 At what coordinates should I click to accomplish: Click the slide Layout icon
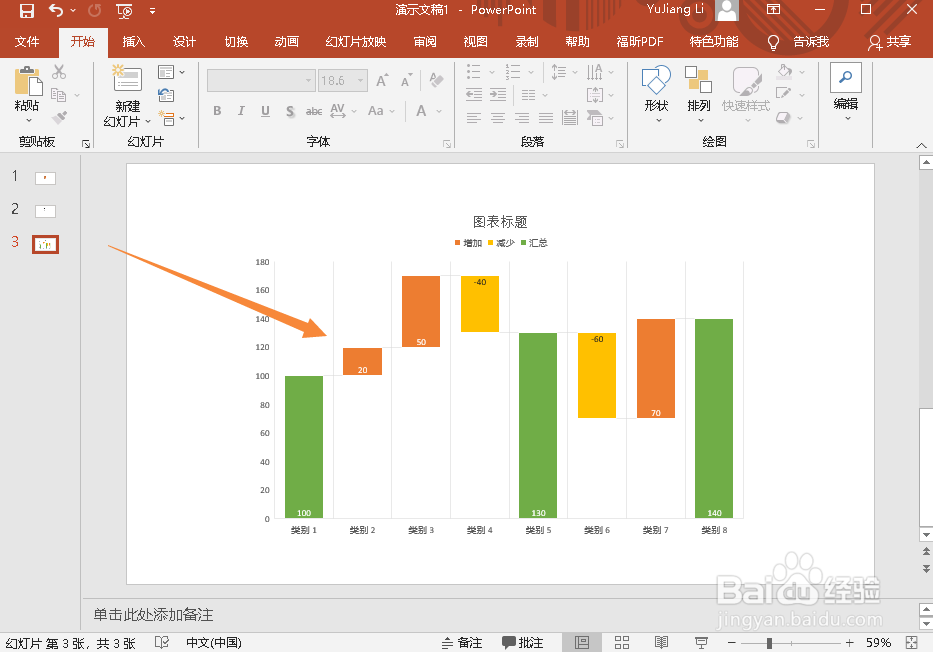point(166,72)
